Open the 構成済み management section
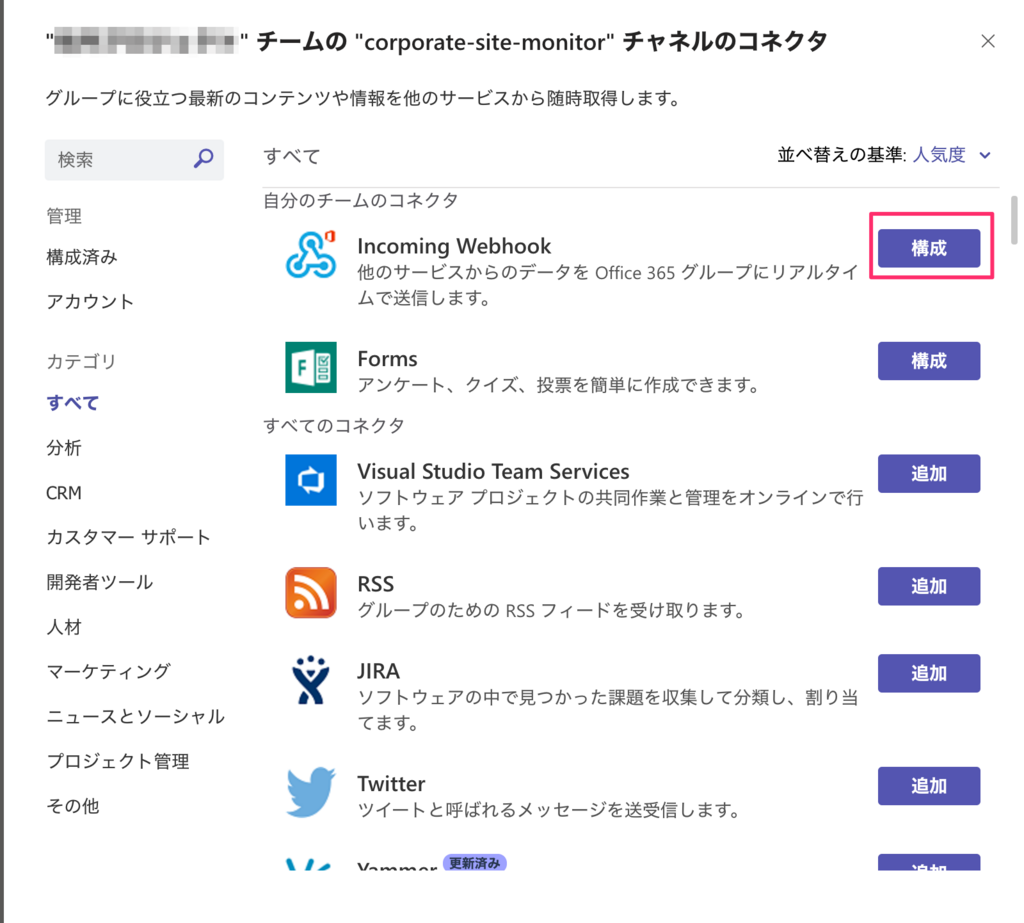Image resolution: width=1024 pixels, height=923 pixels. pos(82,257)
